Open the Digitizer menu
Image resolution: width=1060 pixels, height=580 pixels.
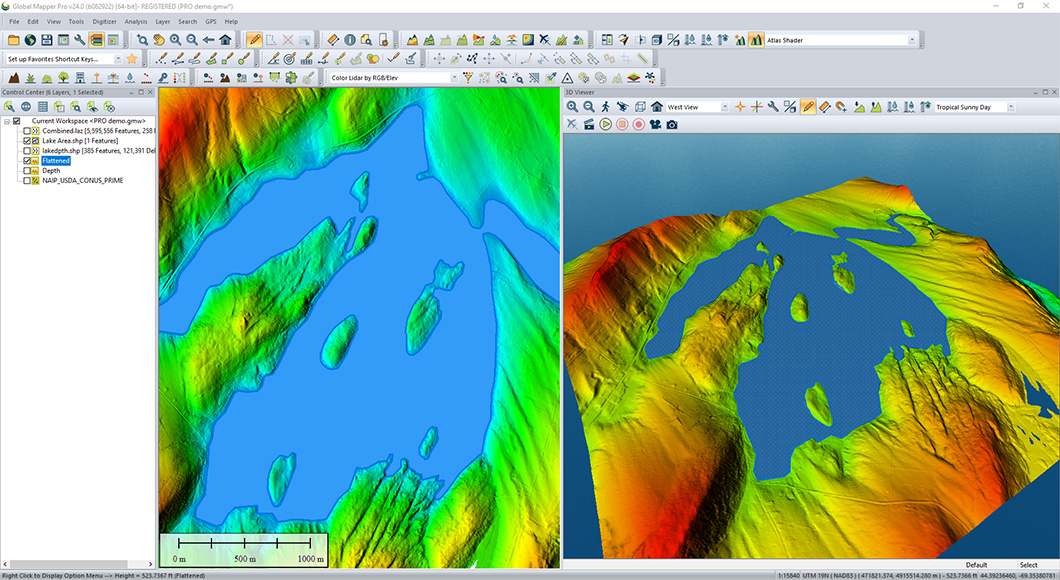pos(107,20)
